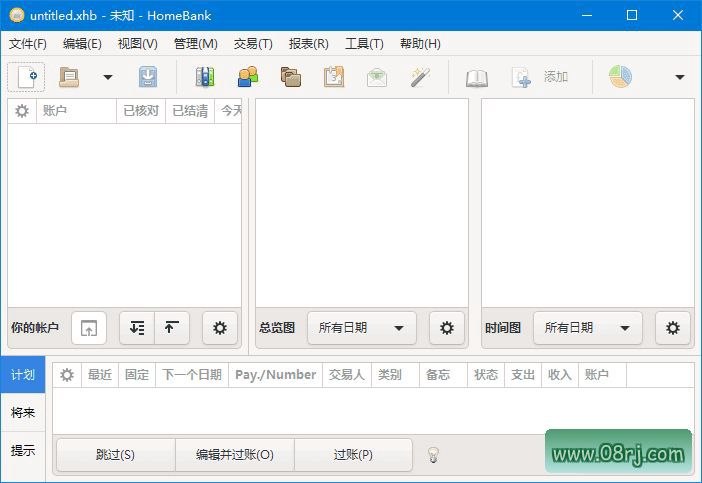Switch to the 将来 tab
This screenshot has width=702, height=483.
coord(23,412)
